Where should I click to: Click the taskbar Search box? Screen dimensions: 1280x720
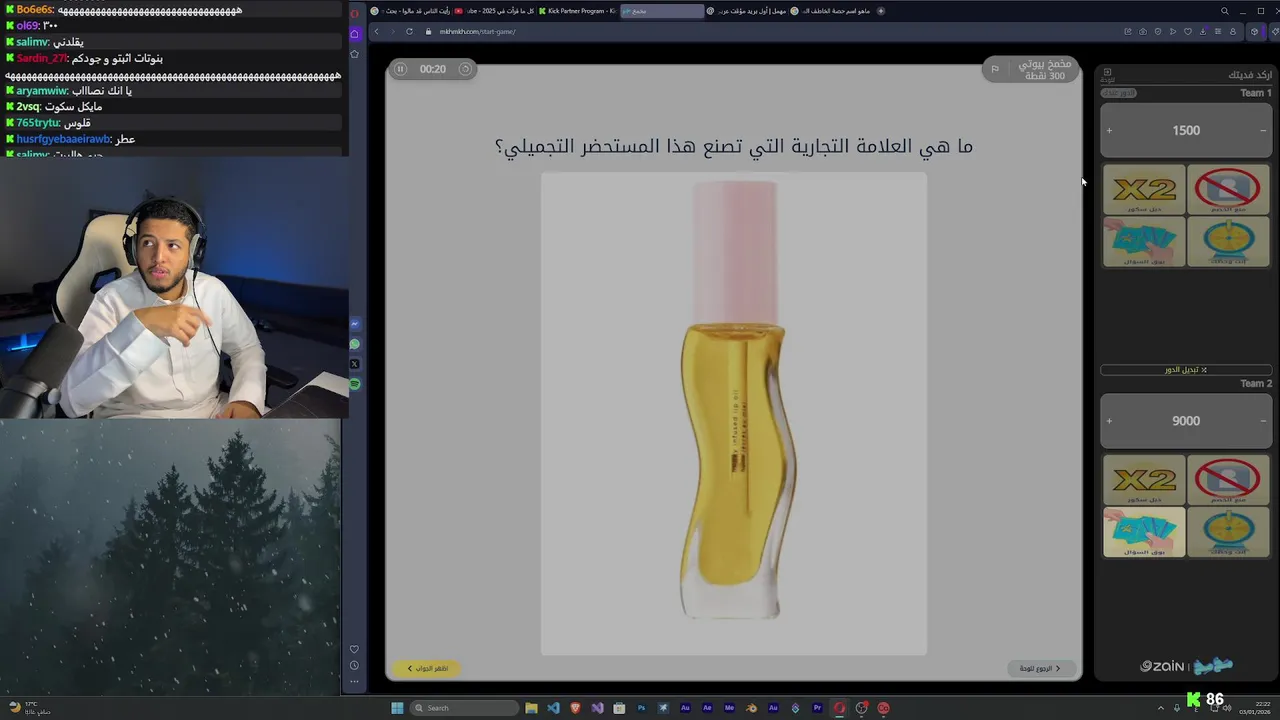pyautogui.click(x=465, y=708)
